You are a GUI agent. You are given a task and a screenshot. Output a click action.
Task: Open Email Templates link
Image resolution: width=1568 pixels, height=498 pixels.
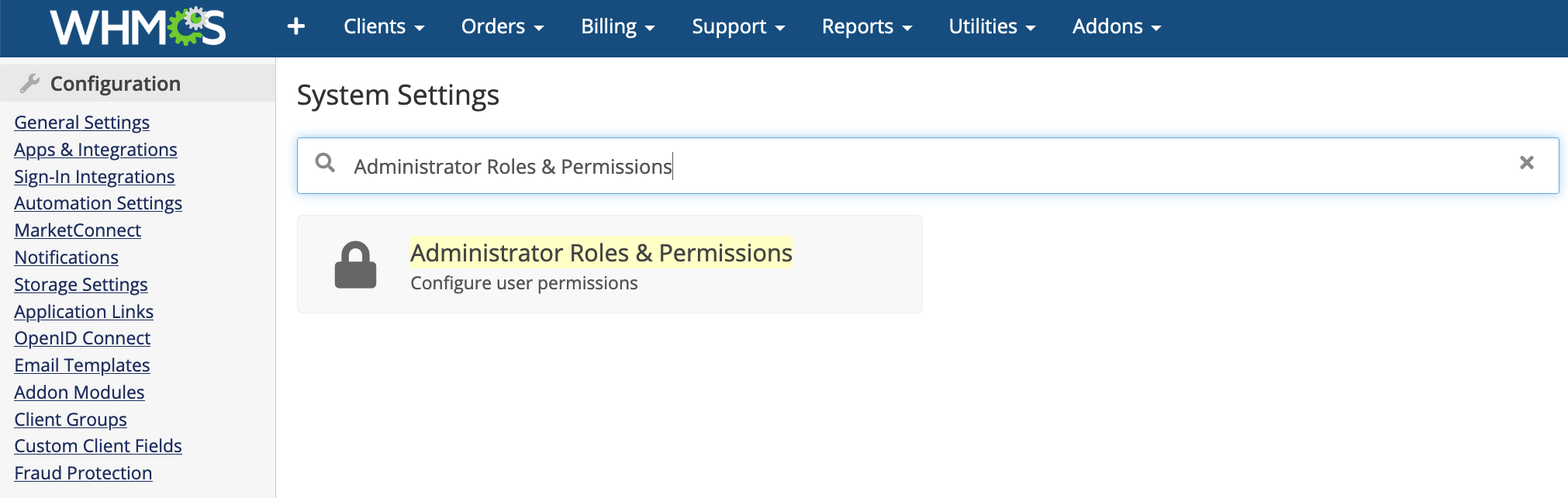coord(82,365)
